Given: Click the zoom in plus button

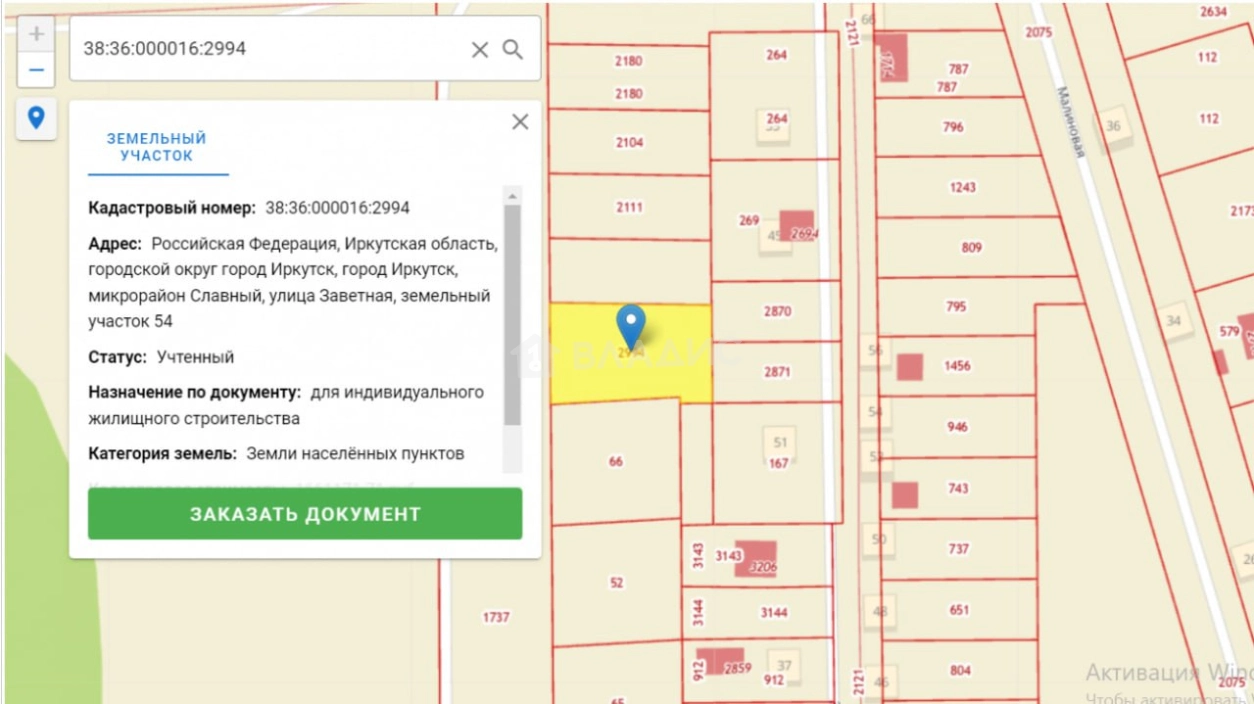Looking at the screenshot, I should click(36, 34).
